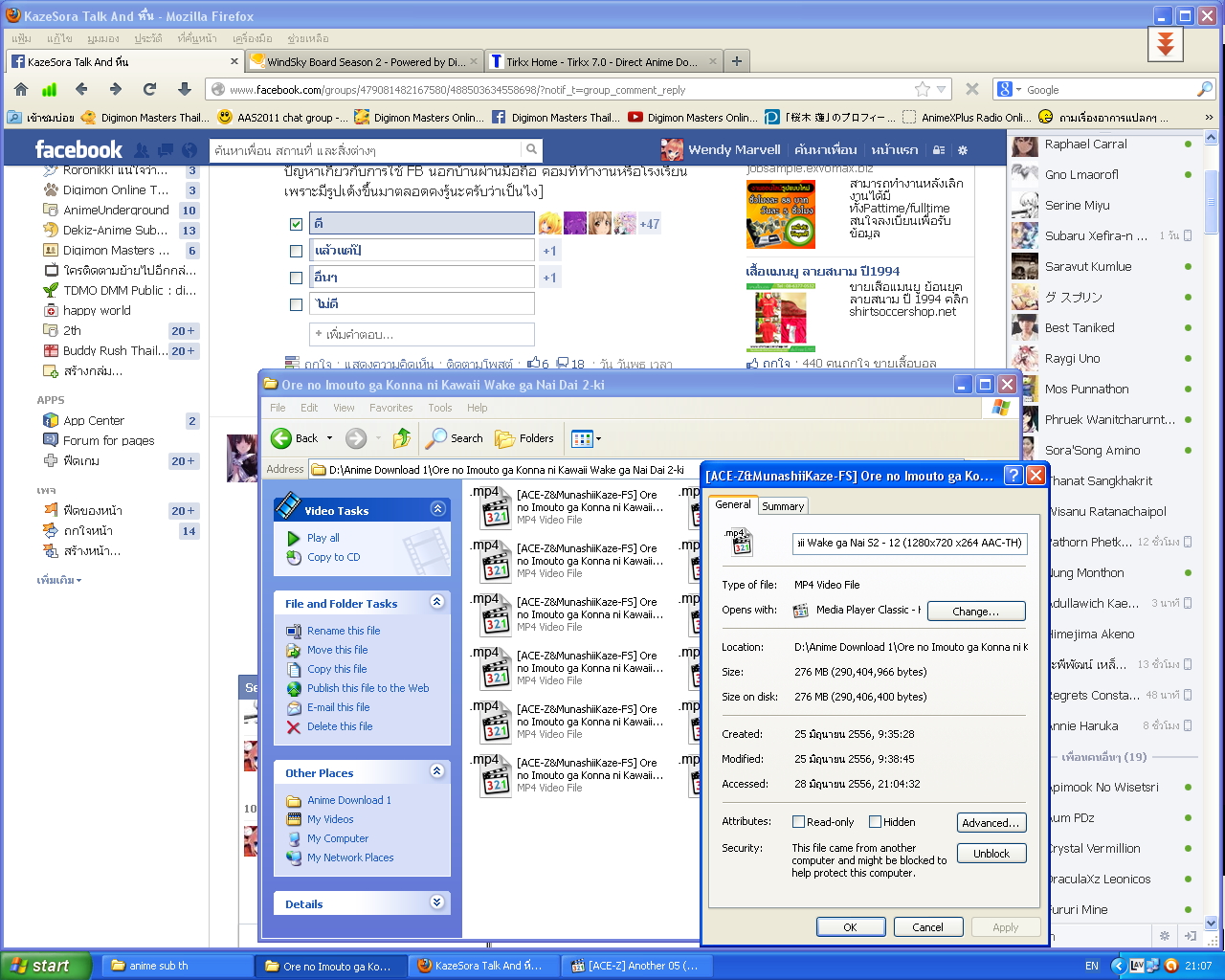
Task: Click the Change... button
Action: pos(975,611)
